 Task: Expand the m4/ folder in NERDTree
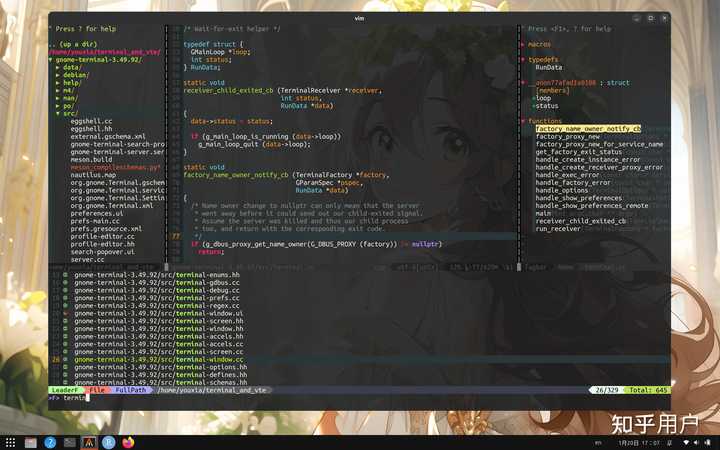click(58, 90)
